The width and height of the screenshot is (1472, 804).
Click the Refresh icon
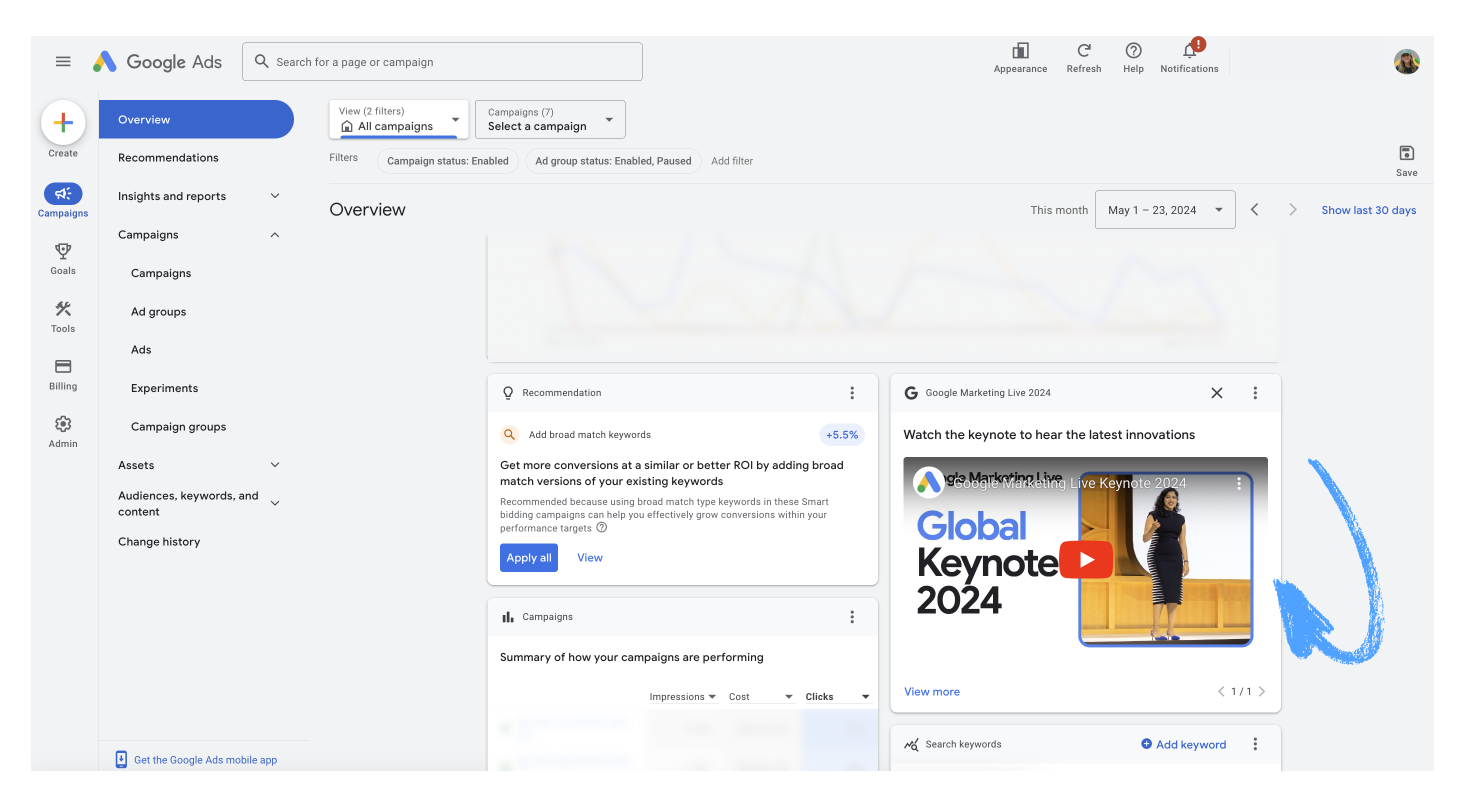click(x=1084, y=51)
